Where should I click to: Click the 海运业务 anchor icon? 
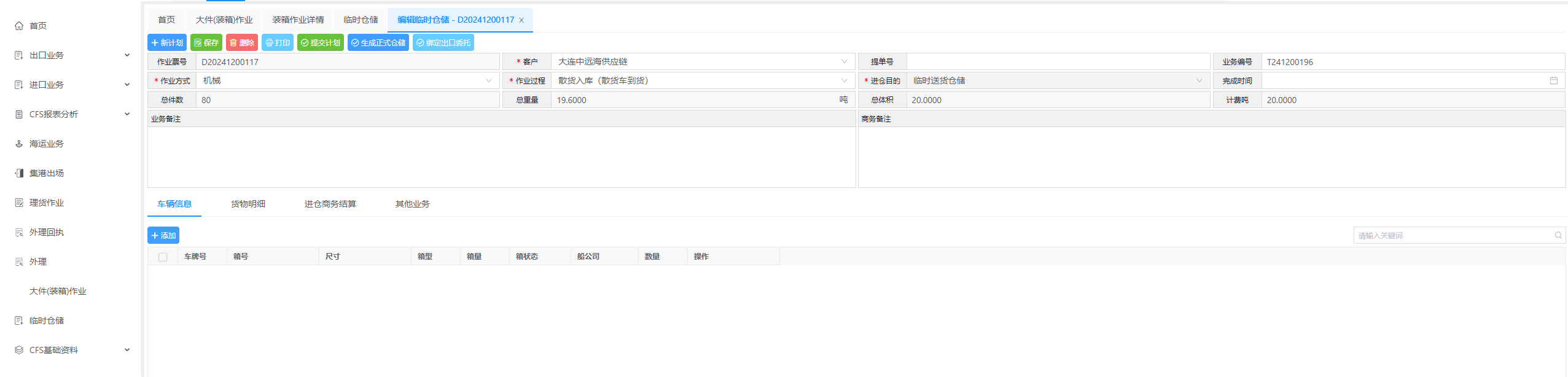coord(19,144)
